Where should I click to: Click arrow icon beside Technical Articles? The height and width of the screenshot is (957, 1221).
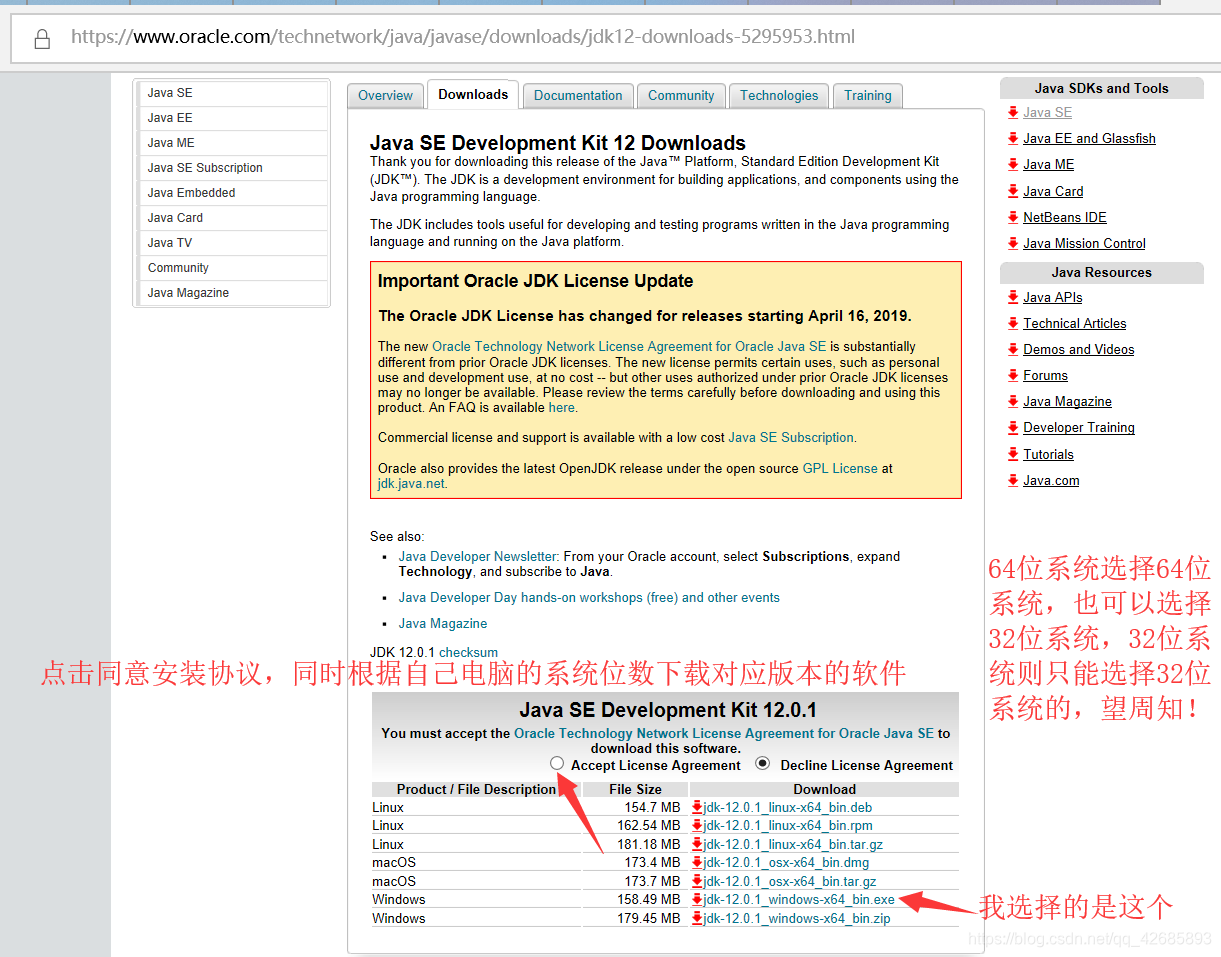coord(1013,323)
